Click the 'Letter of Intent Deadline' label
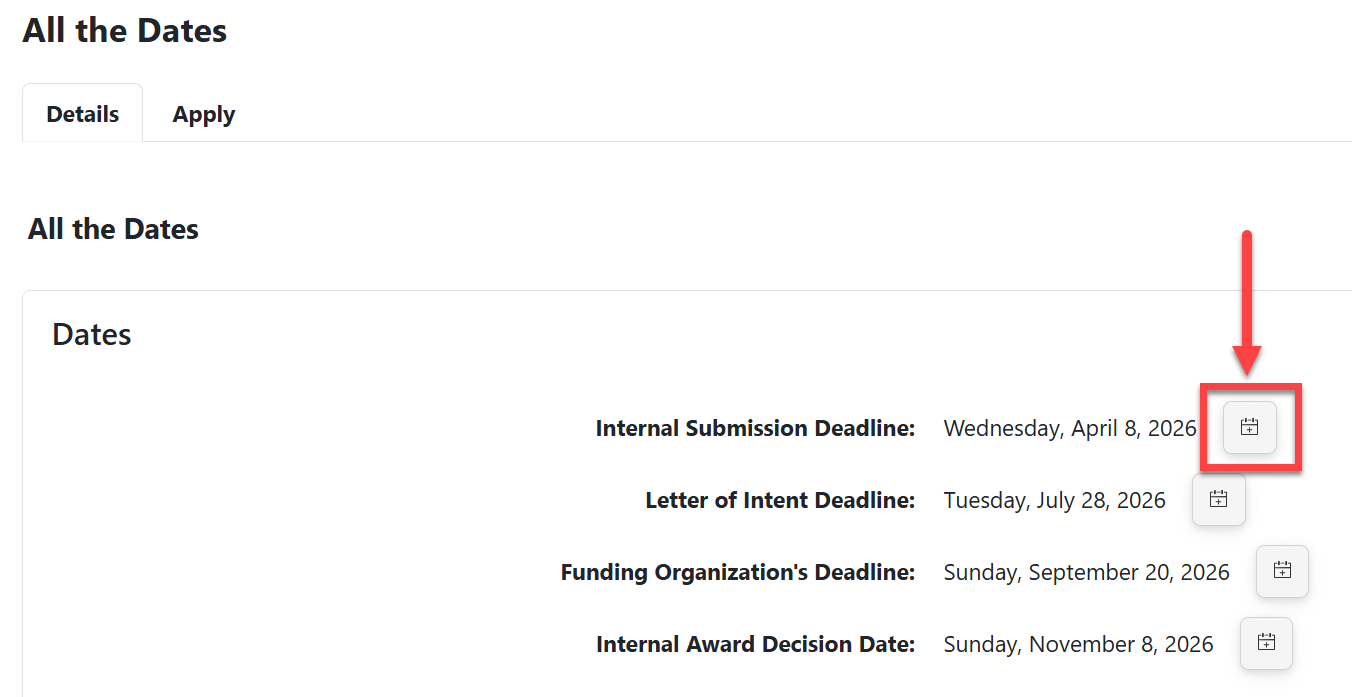 [780, 499]
